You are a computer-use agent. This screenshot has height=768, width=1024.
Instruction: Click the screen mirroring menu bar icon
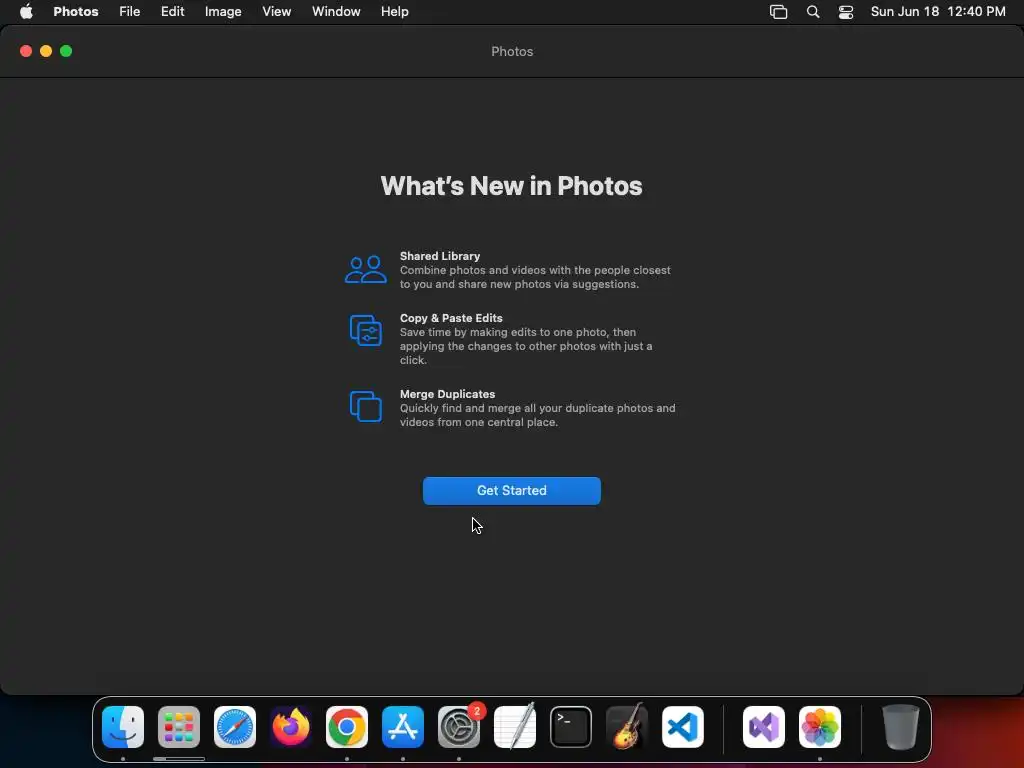tap(778, 12)
